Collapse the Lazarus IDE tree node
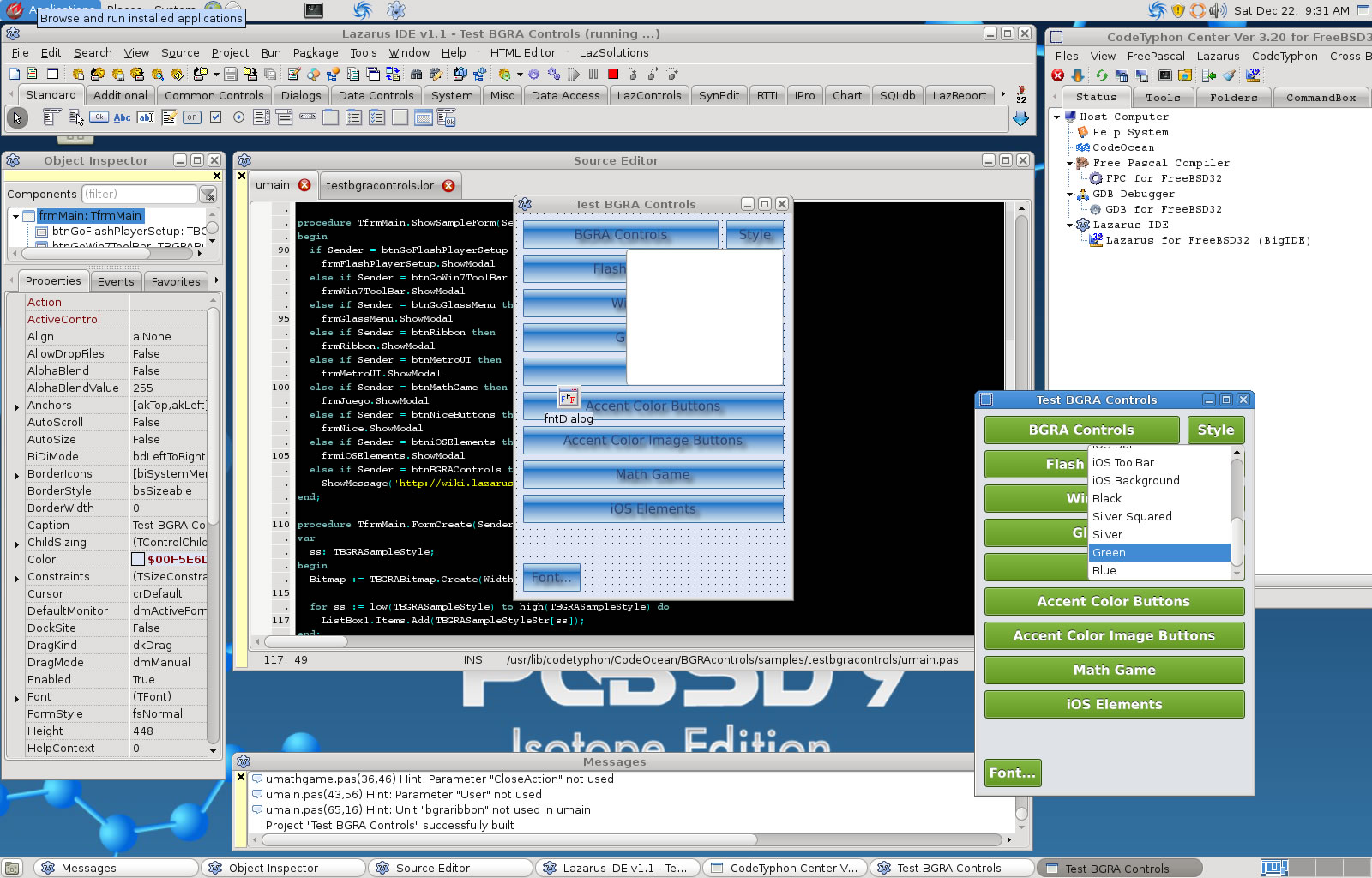The height and width of the screenshot is (878, 1372). (1070, 225)
